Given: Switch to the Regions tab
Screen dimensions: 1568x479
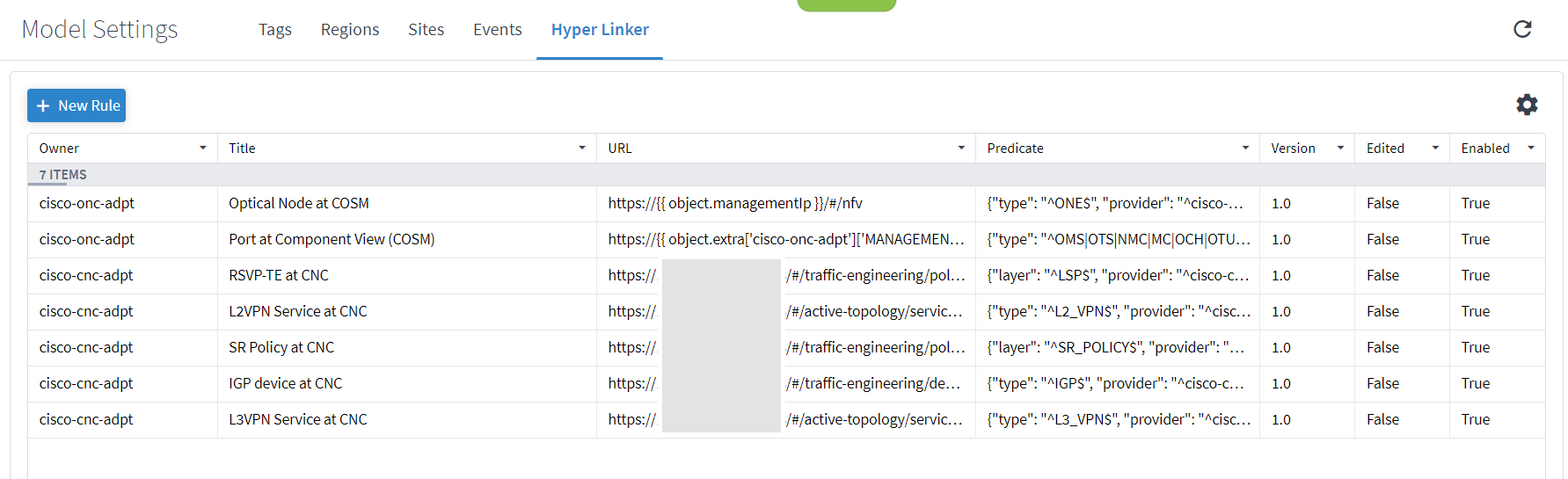Looking at the screenshot, I should [x=350, y=29].
